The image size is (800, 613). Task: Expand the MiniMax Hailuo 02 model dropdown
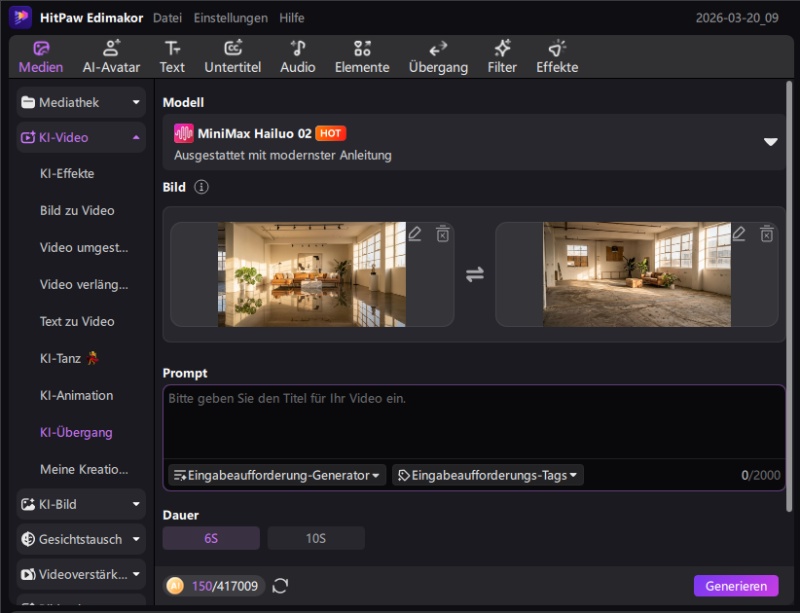pos(770,142)
